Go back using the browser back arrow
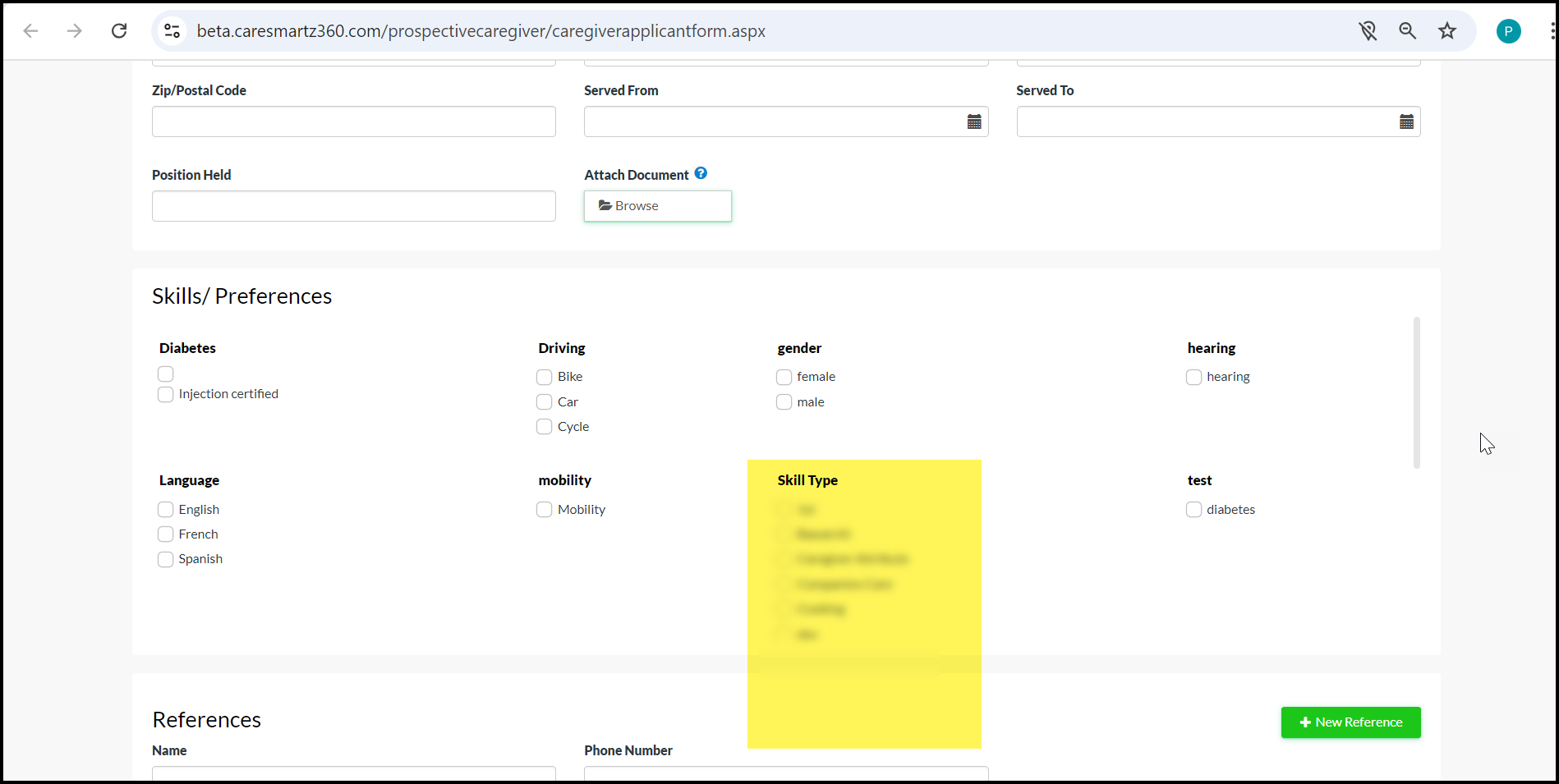 [31, 31]
